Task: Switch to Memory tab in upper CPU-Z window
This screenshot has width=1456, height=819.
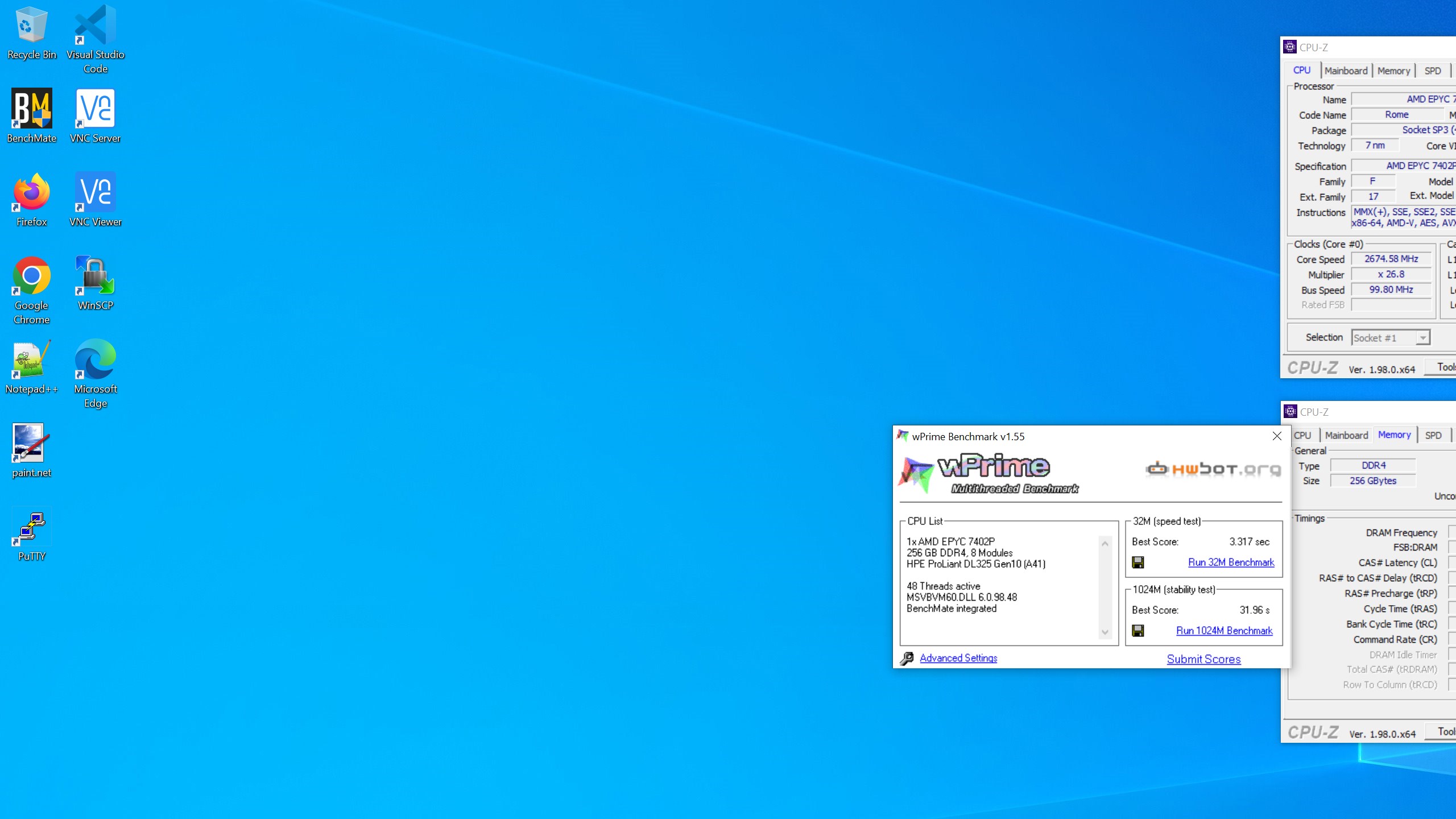Action: tap(1393, 71)
